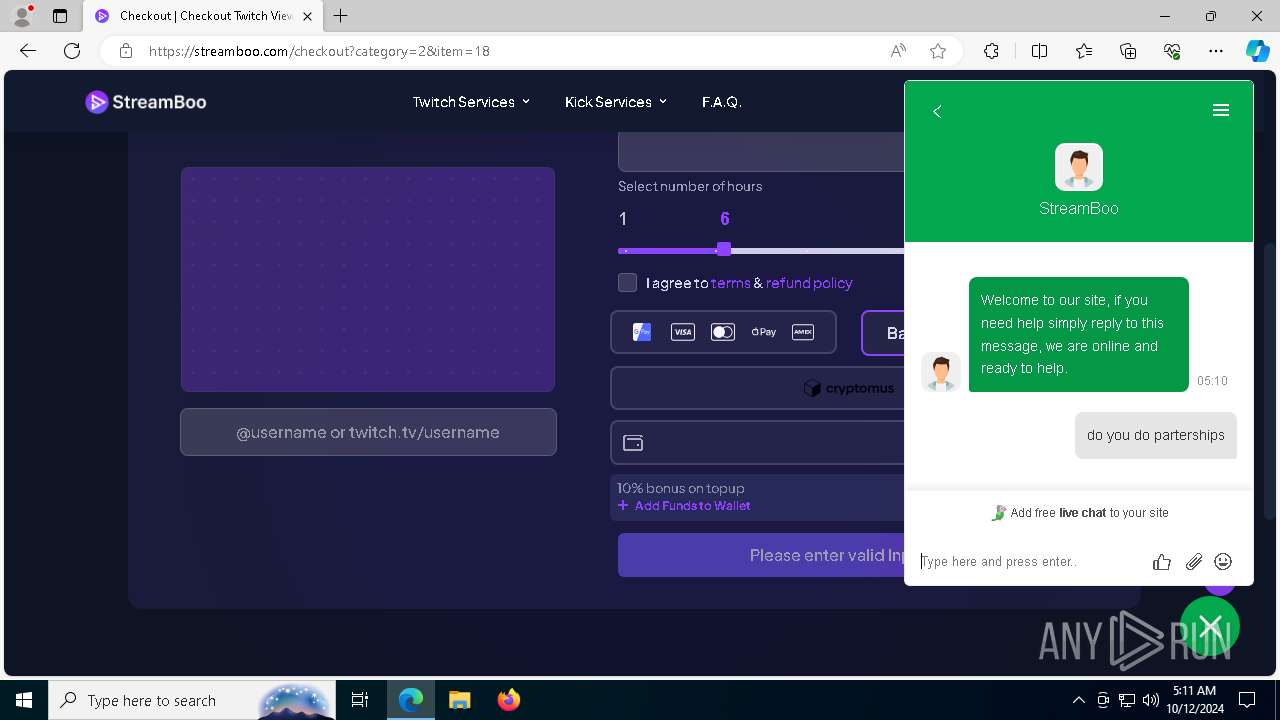Click Add Funds to Wallet link
The height and width of the screenshot is (720, 1280).
(684, 506)
